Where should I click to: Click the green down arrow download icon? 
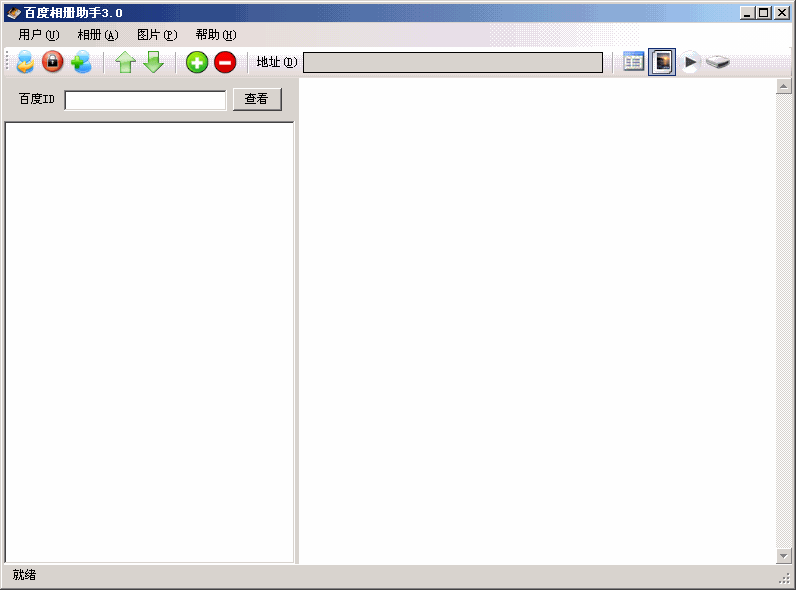click(x=153, y=62)
